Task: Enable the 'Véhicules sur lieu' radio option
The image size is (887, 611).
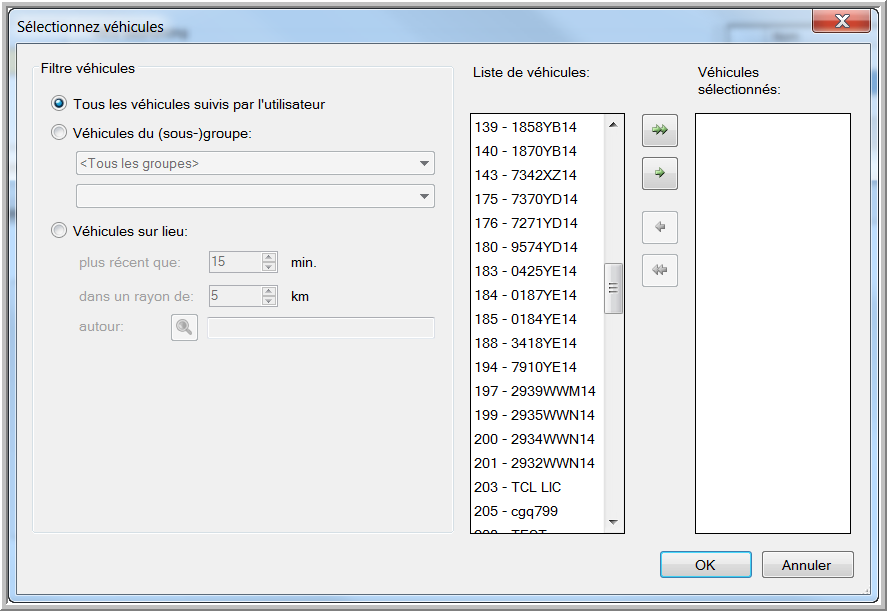Action: click(60, 231)
